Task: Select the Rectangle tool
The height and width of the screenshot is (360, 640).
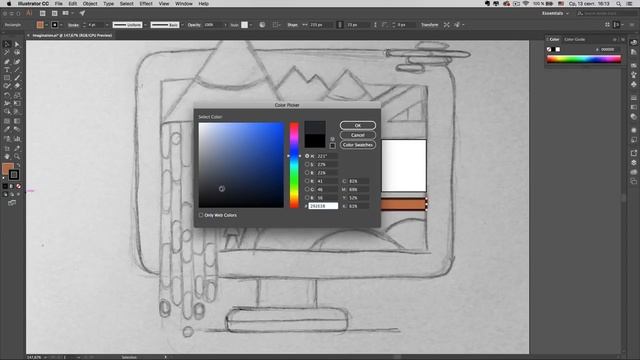Action: 7,78
